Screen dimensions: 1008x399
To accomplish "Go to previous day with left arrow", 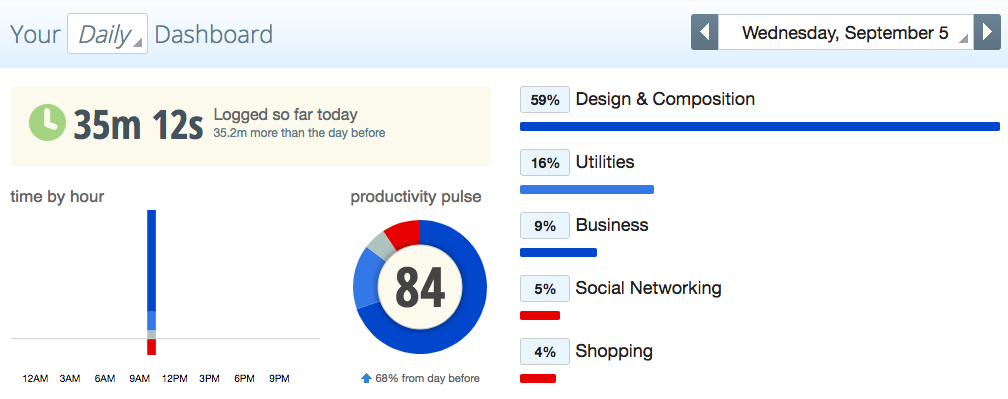I will [x=705, y=32].
